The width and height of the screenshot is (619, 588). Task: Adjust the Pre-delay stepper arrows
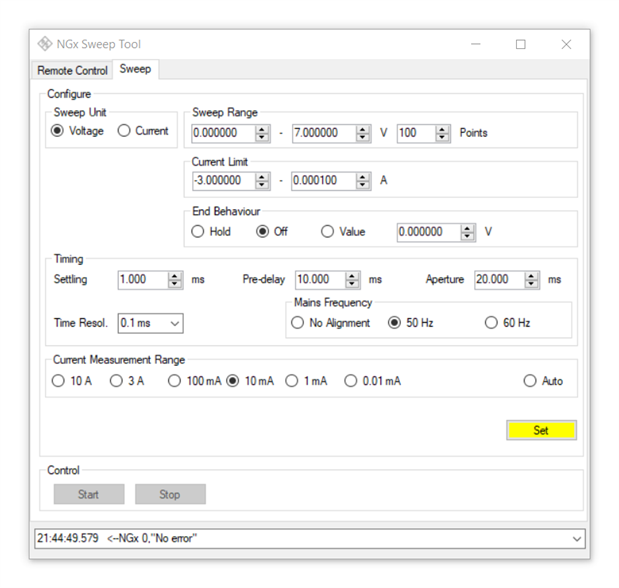click(352, 280)
